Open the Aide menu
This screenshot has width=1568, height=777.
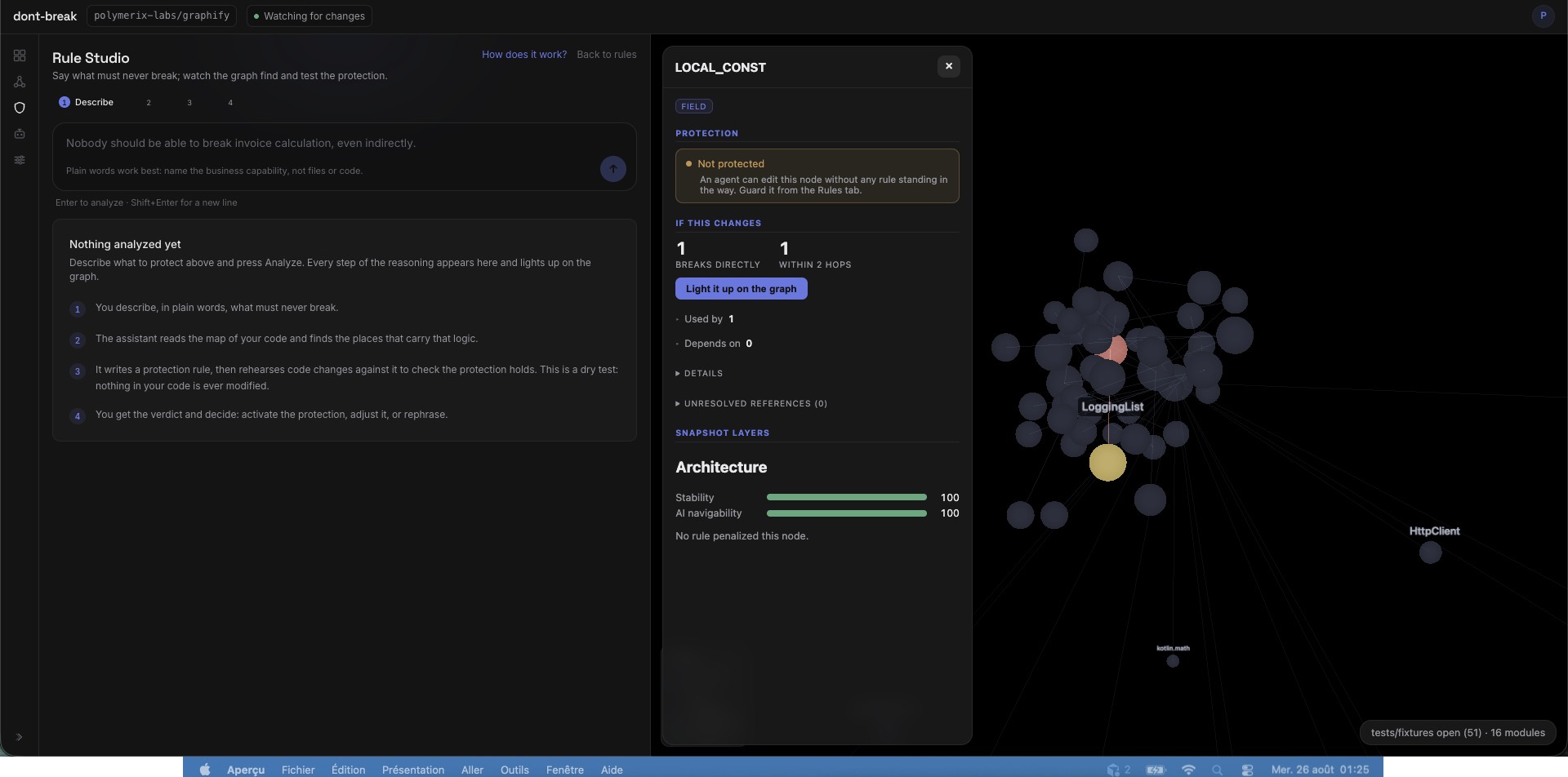click(x=612, y=770)
